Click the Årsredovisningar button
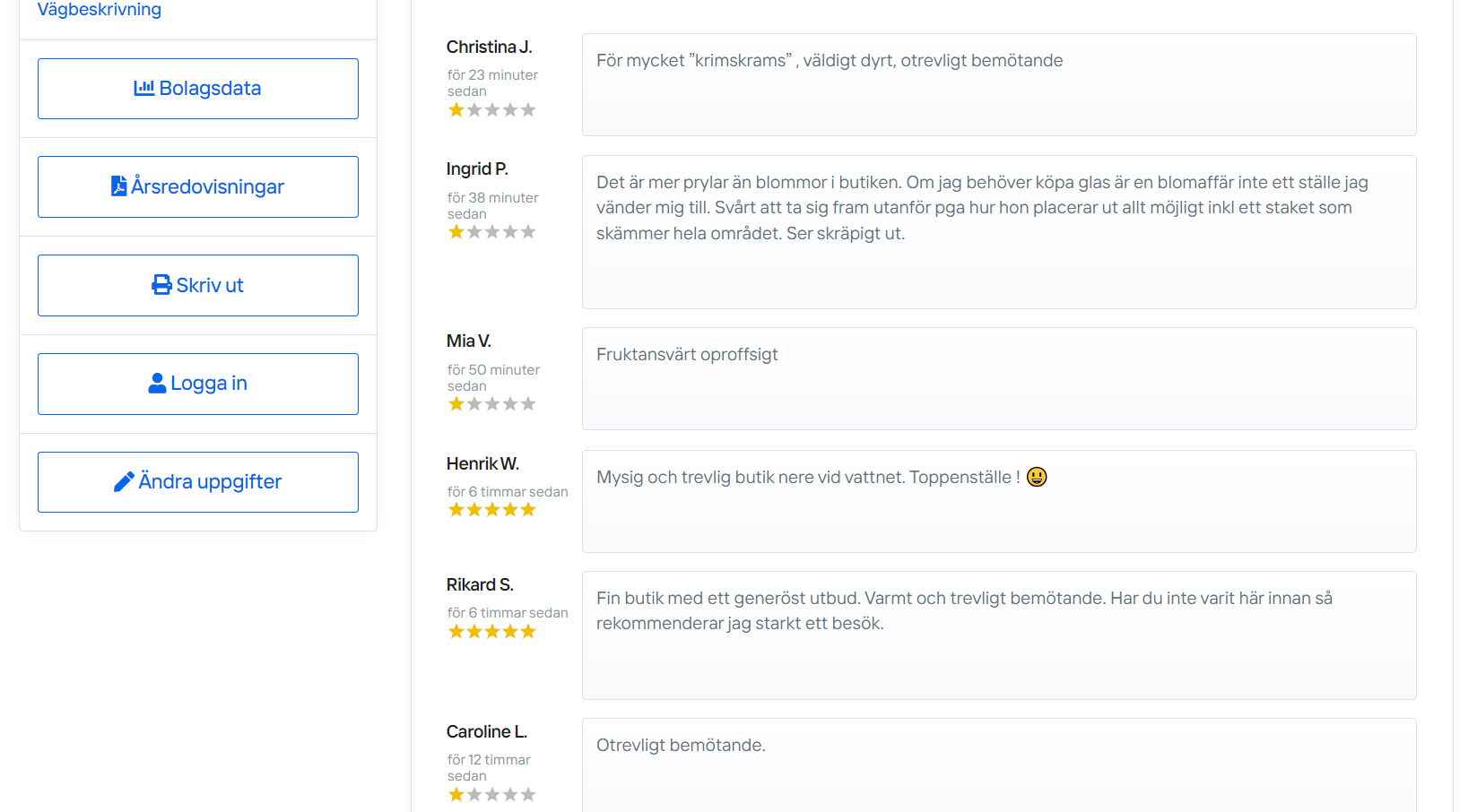This screenshot has width=1477, height=812. 198,186
